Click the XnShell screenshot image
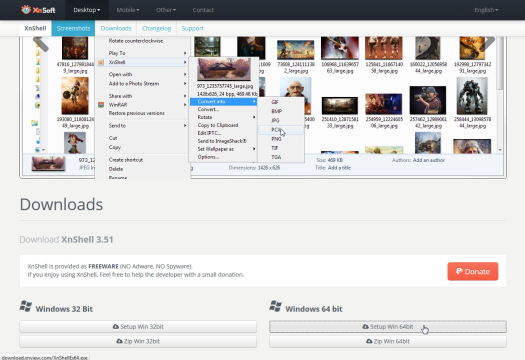The height and width of the screenshot is (360, 525). coord(263,107)
